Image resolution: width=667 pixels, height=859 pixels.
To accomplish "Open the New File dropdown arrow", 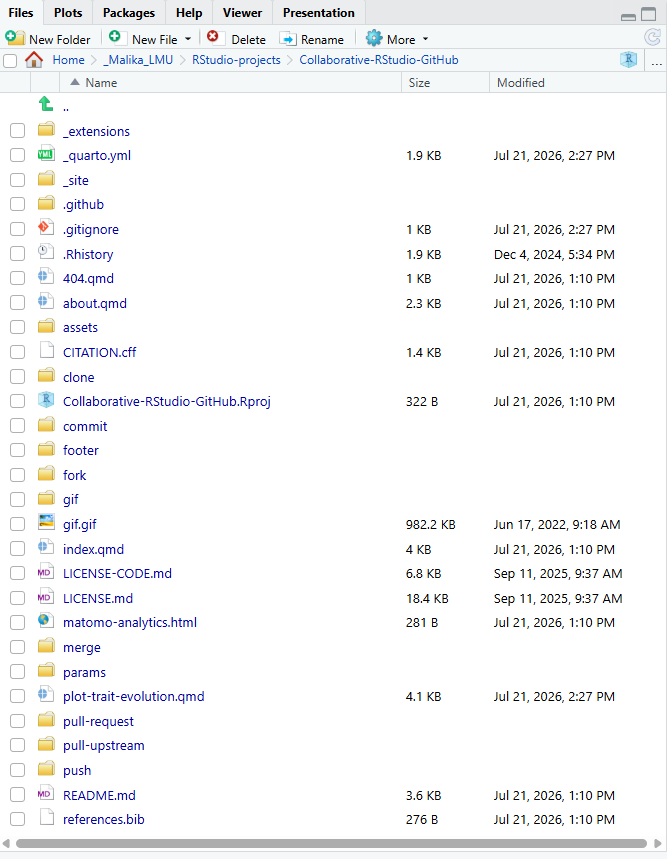I will coord(188,39).
